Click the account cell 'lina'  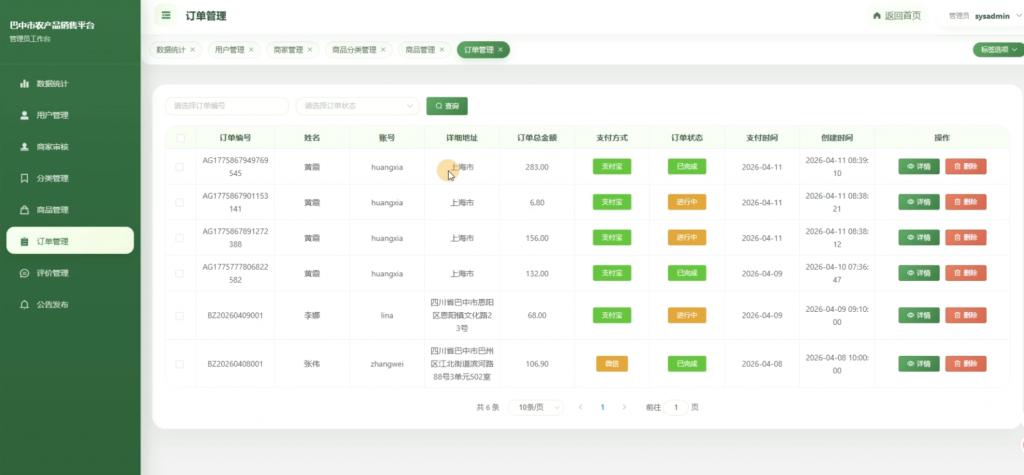click(x=387, y=316)
